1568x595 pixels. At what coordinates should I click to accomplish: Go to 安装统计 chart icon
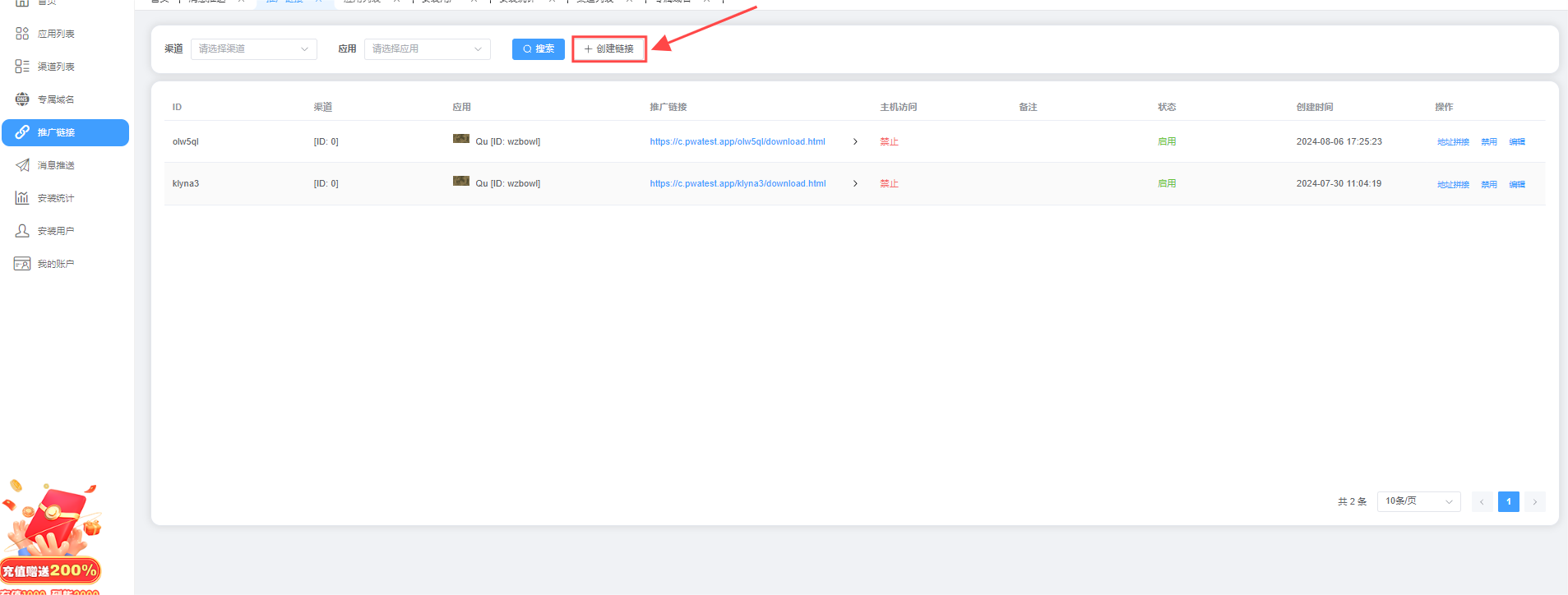[22, 198]
